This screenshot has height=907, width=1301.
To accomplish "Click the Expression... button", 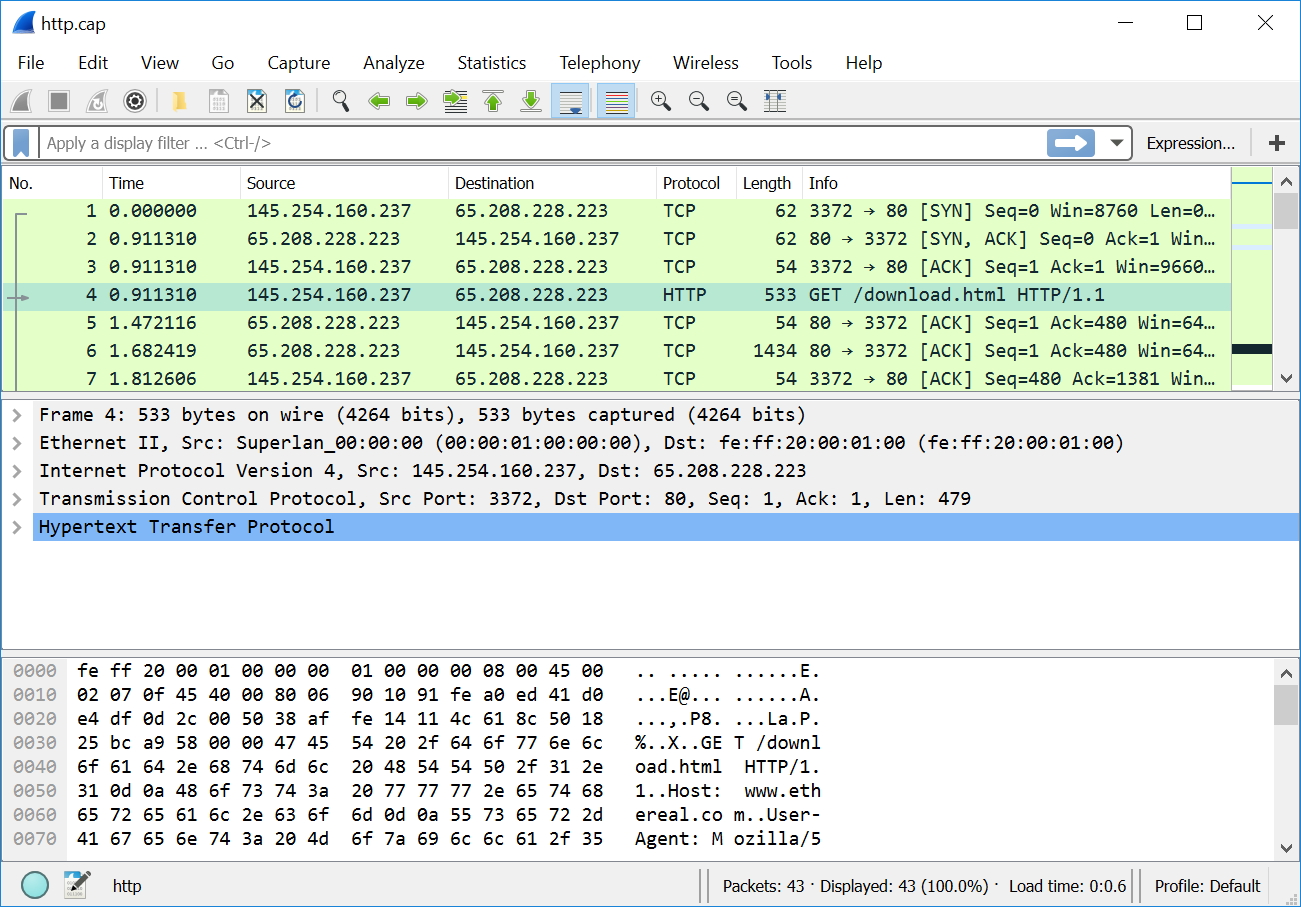I will point(1190,143).
